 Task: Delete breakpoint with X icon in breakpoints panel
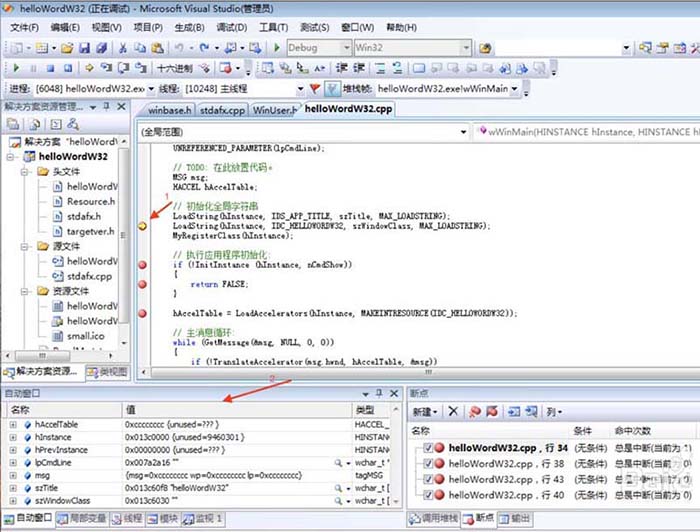[453, 411]
